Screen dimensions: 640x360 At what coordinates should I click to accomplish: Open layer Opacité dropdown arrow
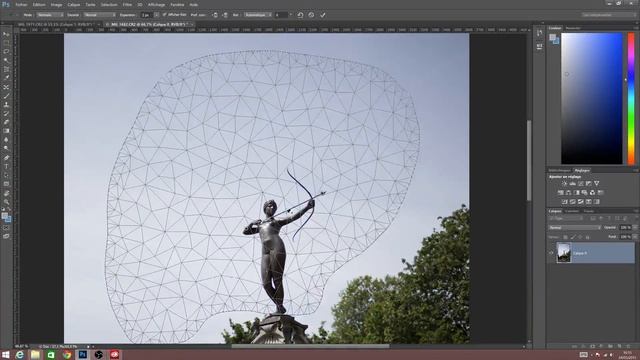click(636, 227)
